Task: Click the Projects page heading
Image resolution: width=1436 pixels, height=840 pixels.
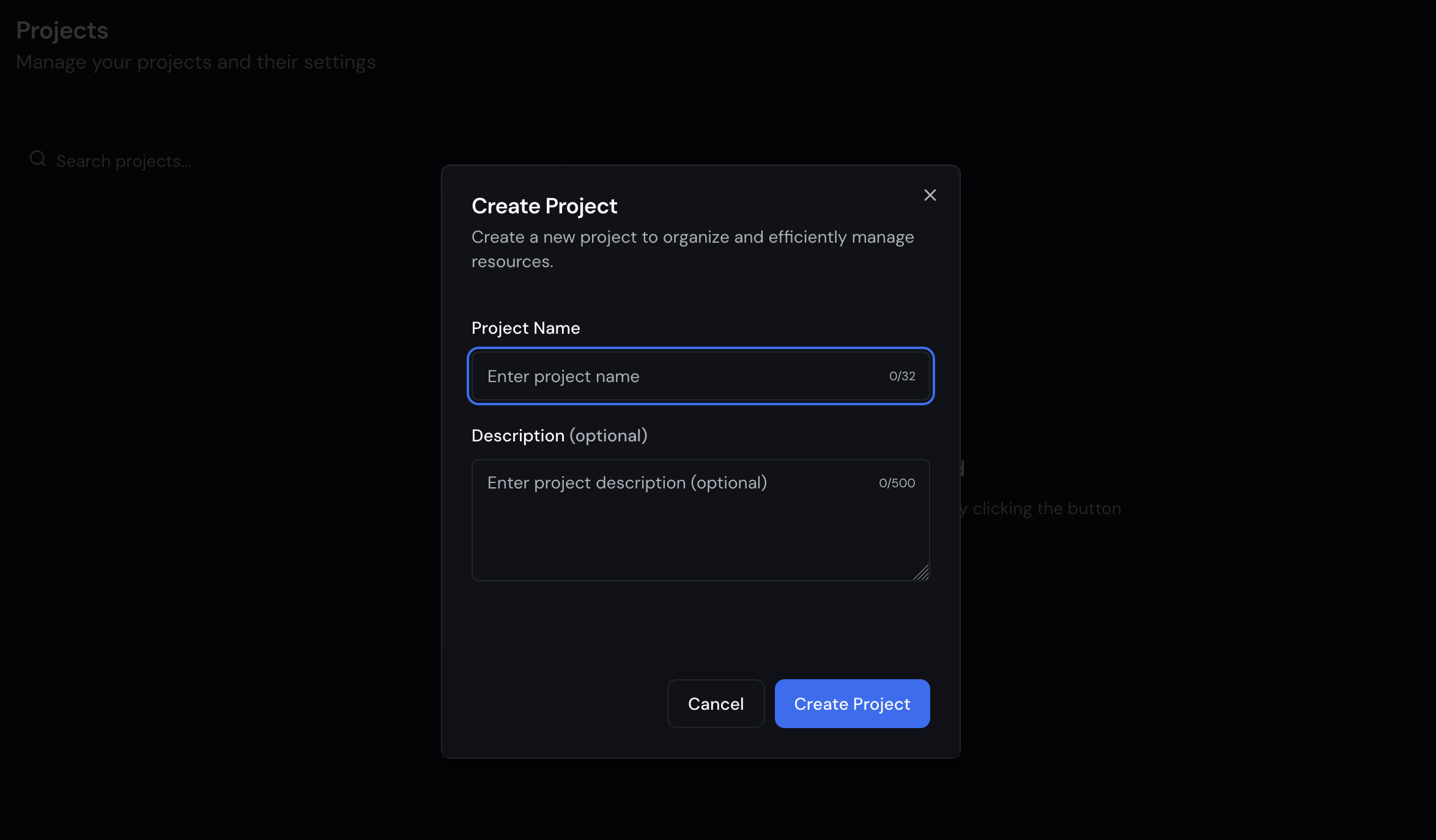Action: click(62, 29)
